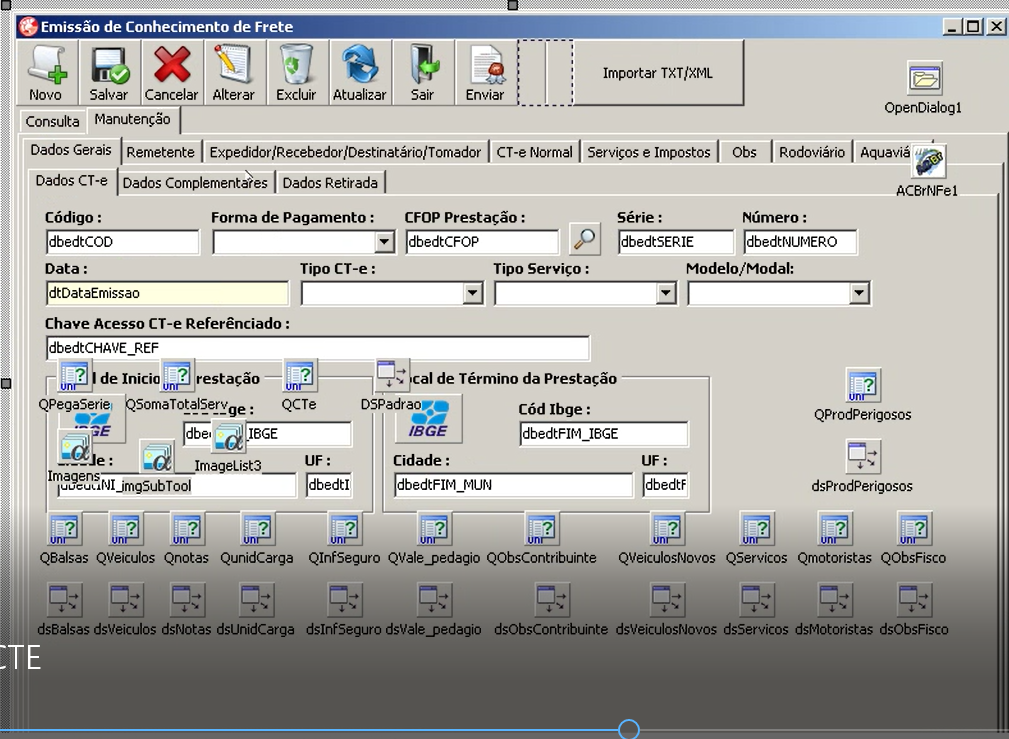Click the IBGE logo in Término group
The height and width of the screenshot is (739, 1009).
(x=429, y=419)
